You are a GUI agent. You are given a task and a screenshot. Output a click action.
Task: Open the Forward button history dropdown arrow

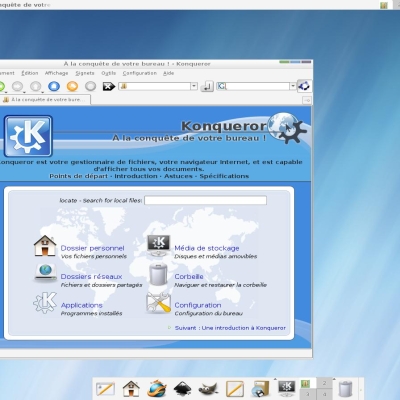[x=25, y=92]
